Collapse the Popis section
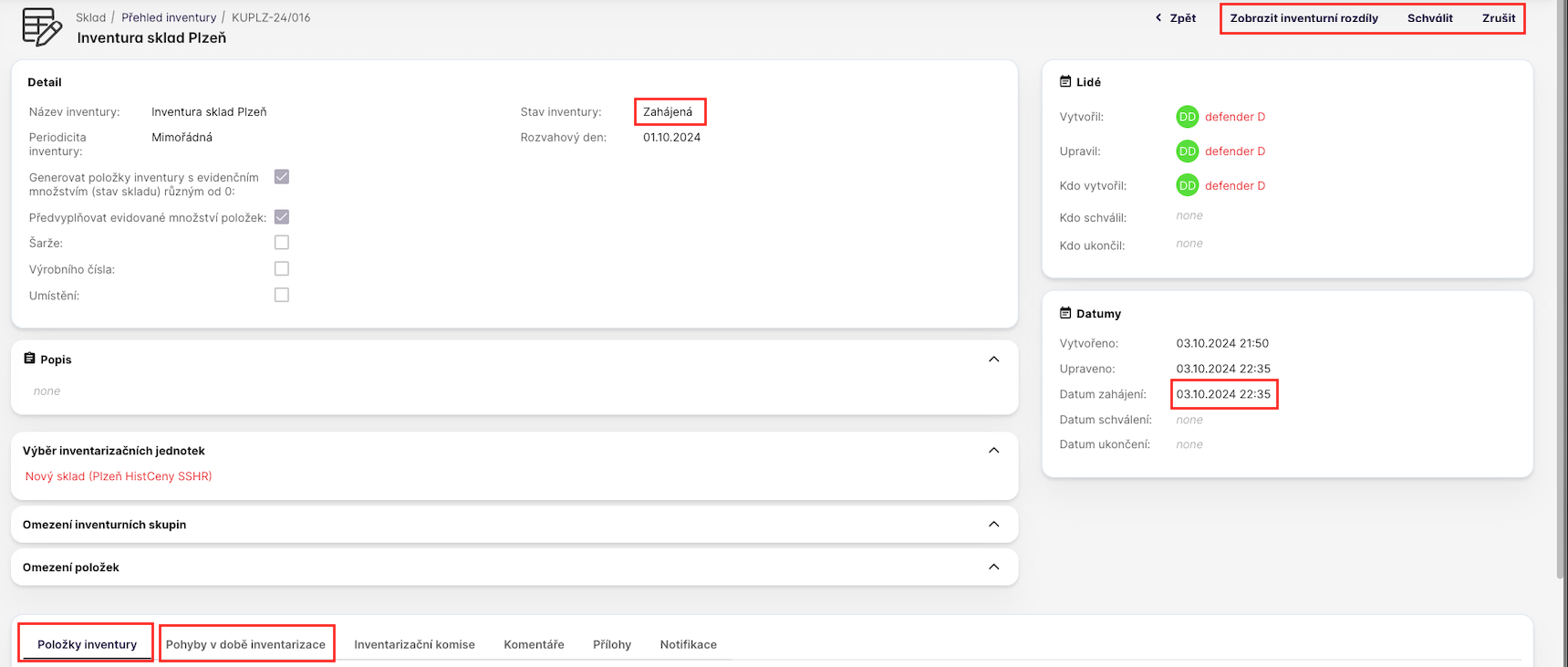 (993, 360)
